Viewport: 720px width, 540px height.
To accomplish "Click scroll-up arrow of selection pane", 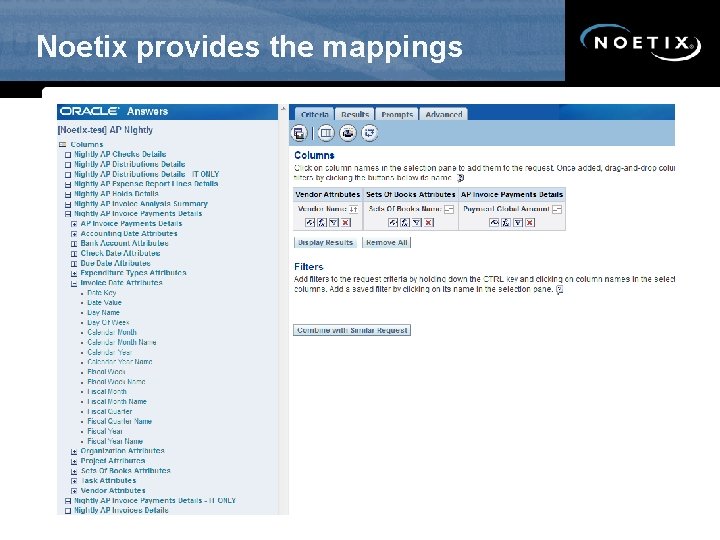I will [x=283, y=108].
